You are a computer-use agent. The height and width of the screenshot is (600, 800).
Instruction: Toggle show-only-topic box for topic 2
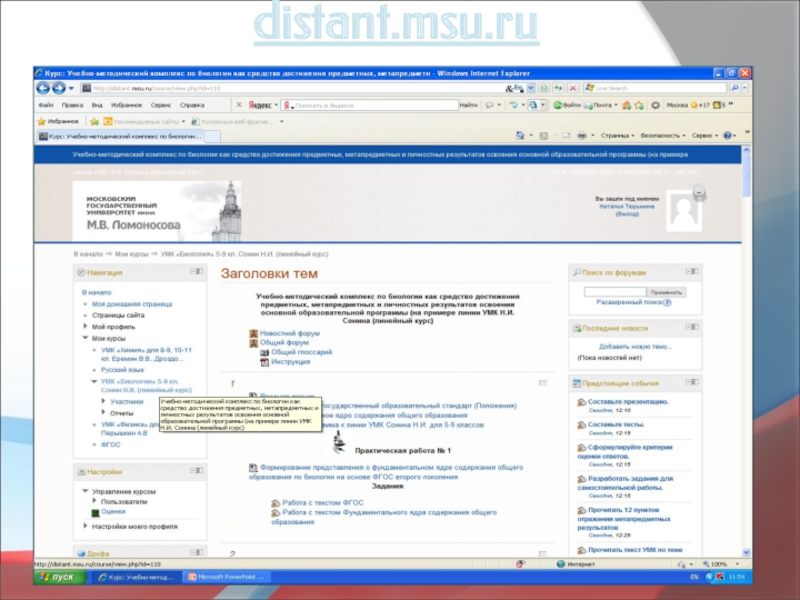tap(542, 554)
